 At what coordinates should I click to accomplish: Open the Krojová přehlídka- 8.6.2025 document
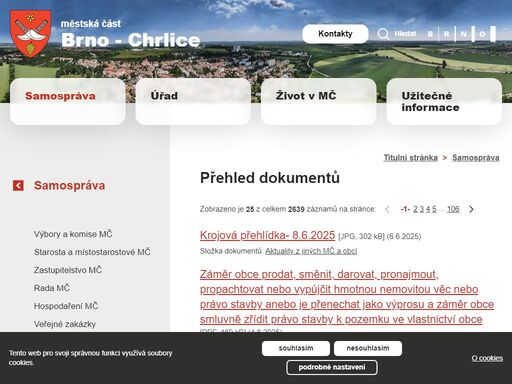coord(267,235)
